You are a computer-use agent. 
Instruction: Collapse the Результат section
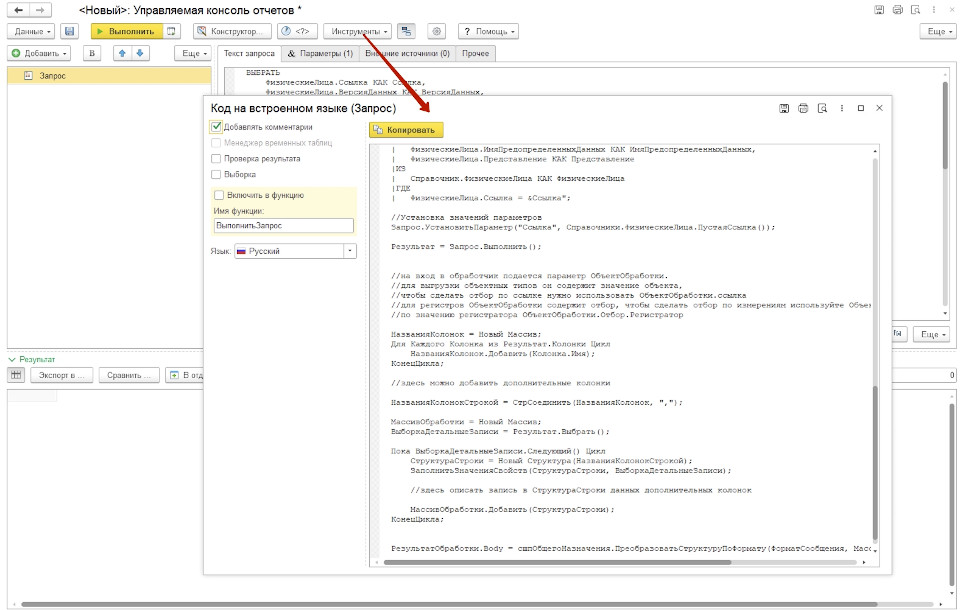pyautogui.click(x=12, y=358)
